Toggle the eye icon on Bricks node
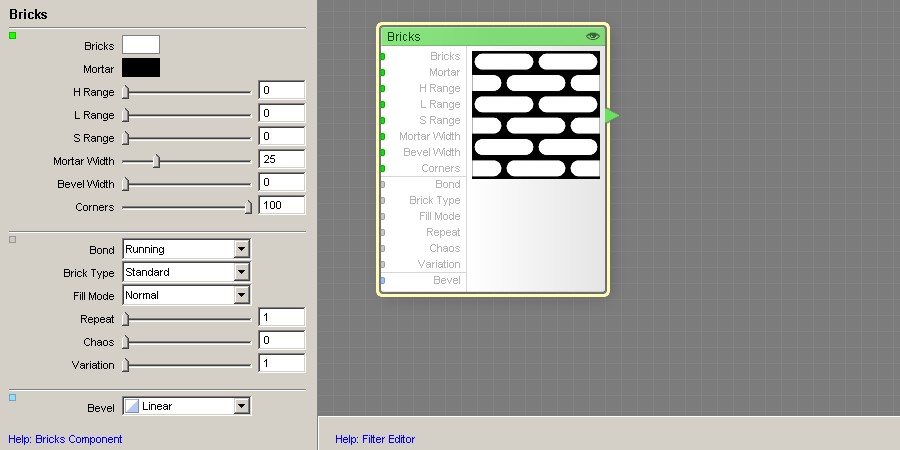 pyautogui.click(x=593, y=36)
